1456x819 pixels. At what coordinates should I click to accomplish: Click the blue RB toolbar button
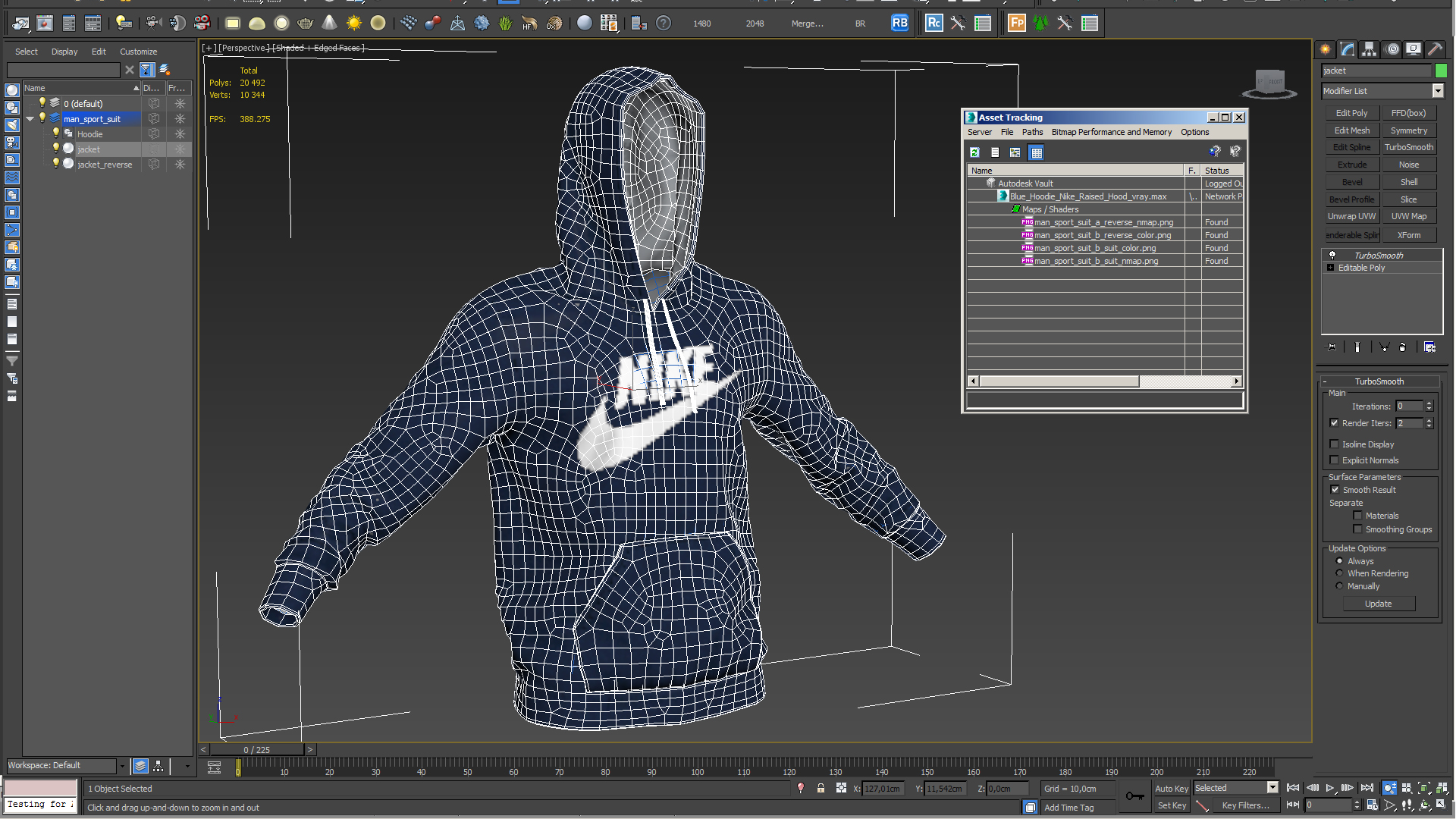tap(899, 24)
